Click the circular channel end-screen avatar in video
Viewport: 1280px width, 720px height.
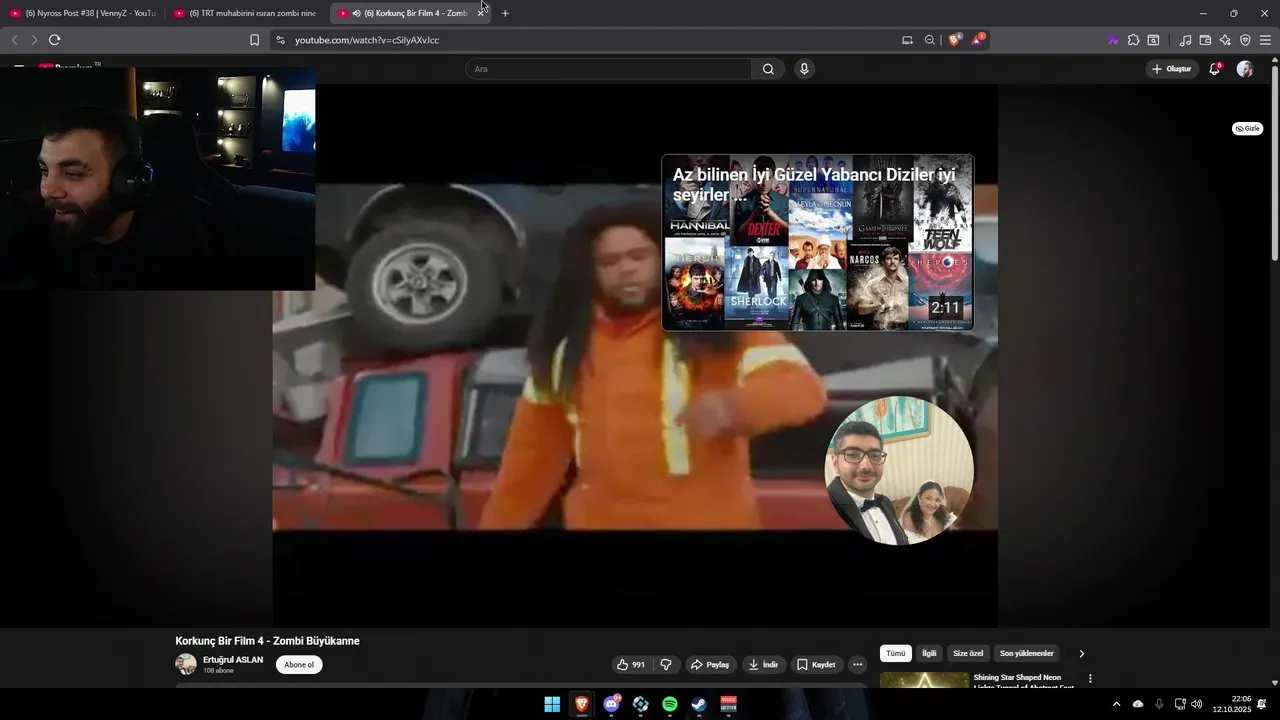899,470
